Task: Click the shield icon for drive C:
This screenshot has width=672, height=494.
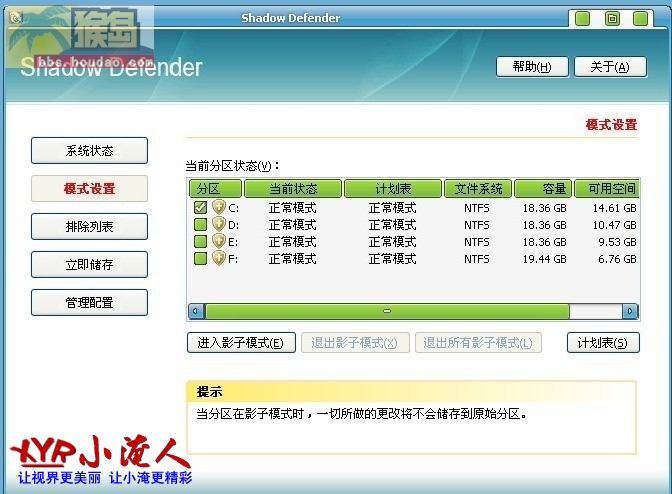Action: 219,207
